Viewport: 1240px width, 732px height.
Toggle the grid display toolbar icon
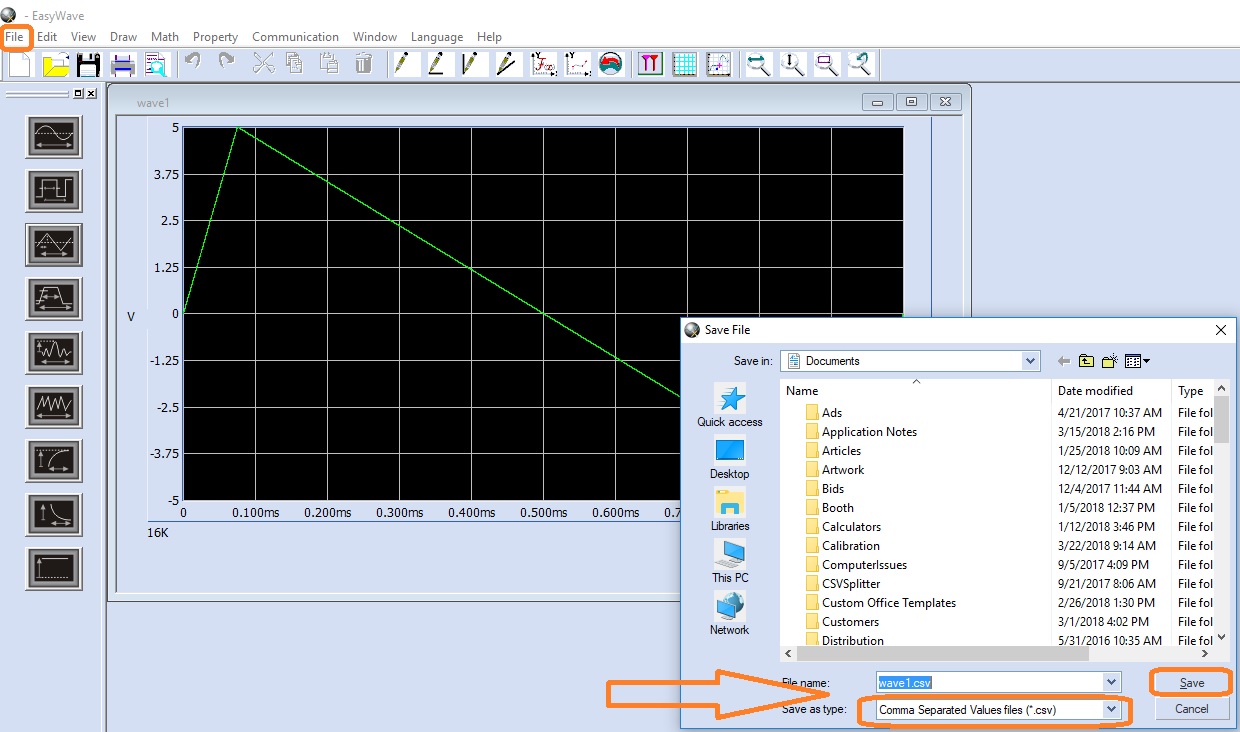click(684, 65)
